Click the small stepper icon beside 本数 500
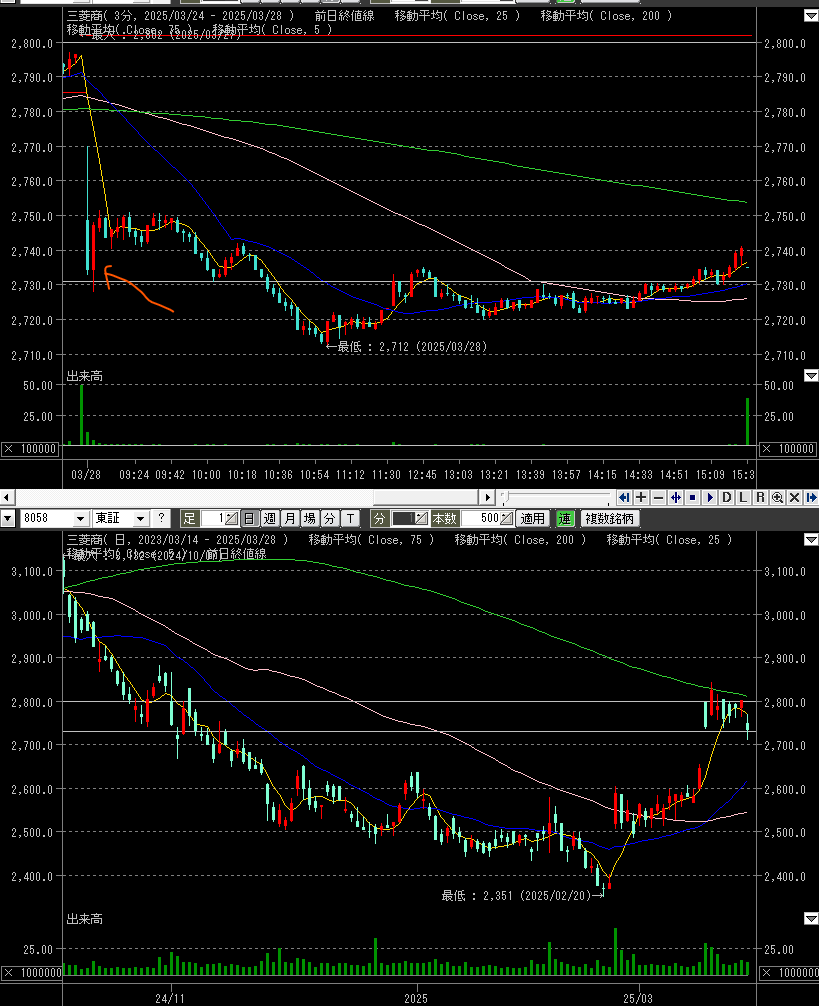Image resolution: width=819 pixels, height=1006 pixels. click(507, 518)
